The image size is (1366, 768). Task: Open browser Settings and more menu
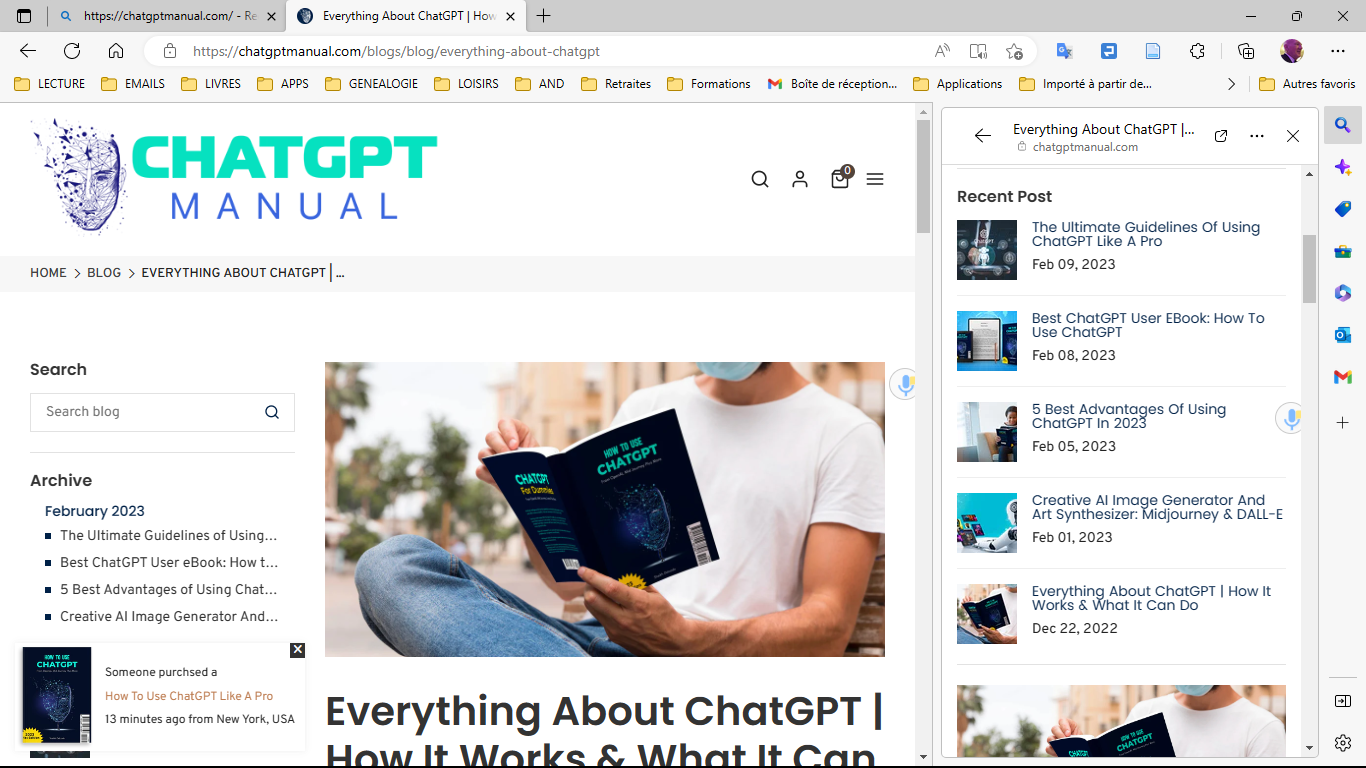click(x=1338, y=51)
